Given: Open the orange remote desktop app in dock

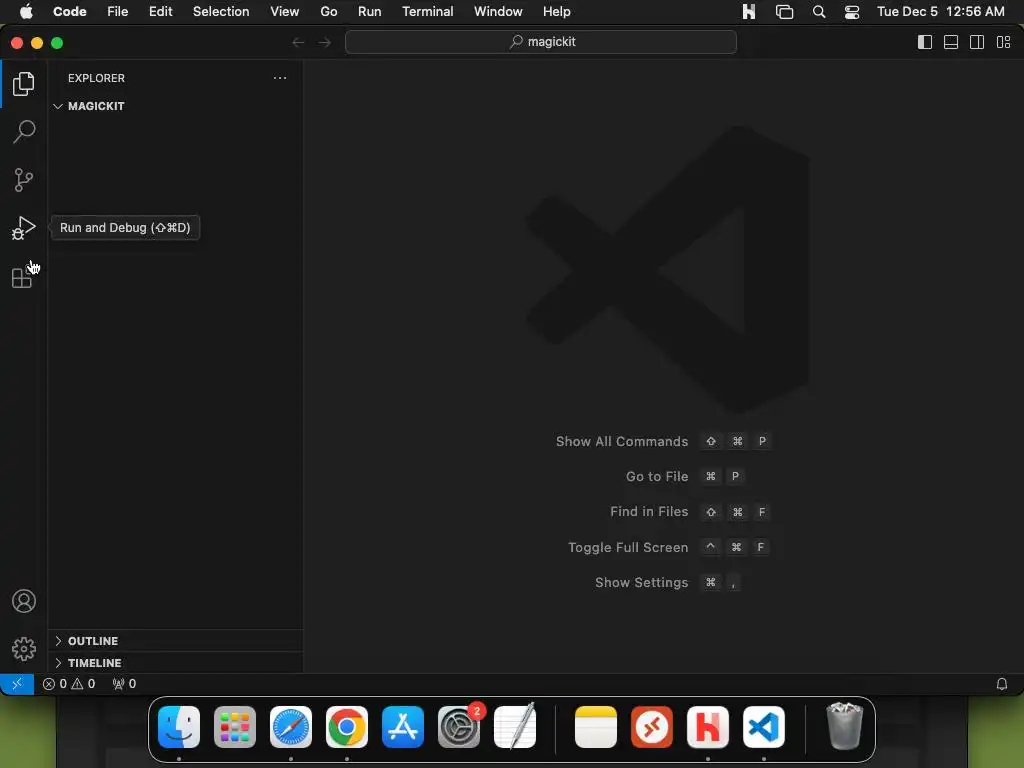Looking at the screenshot, I should 652,727.
